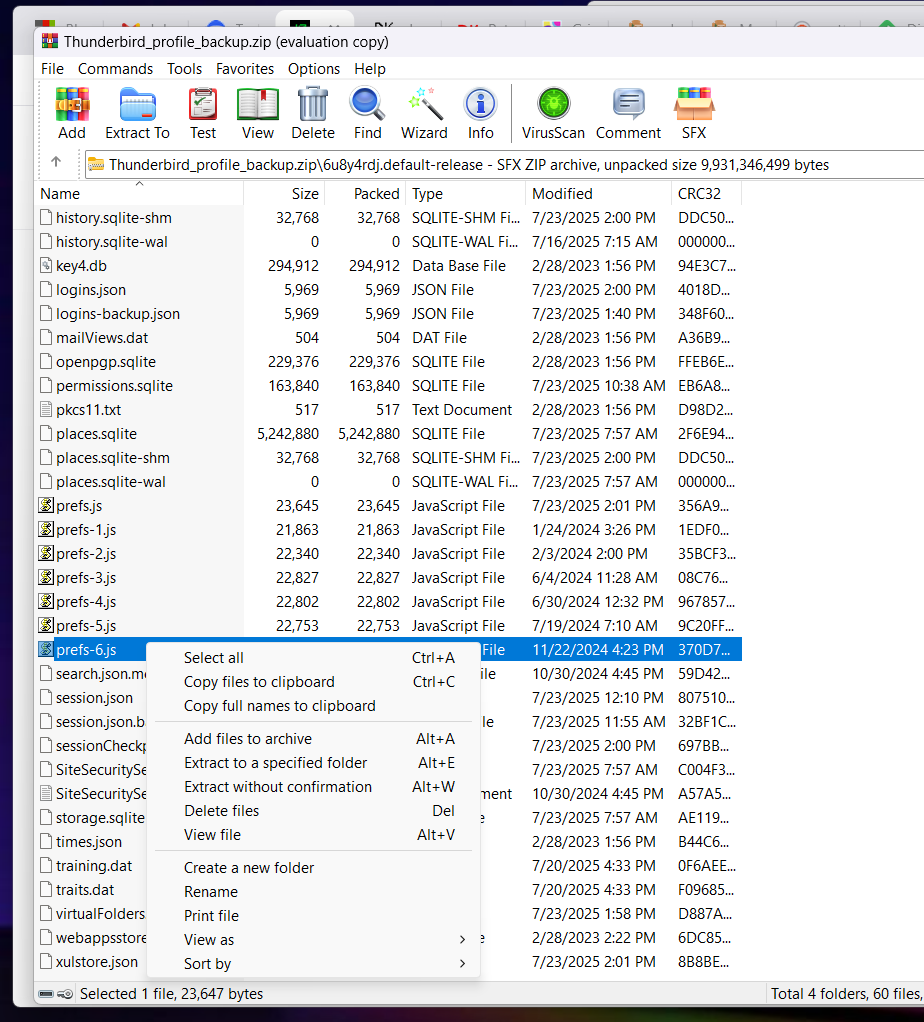Open the Commands menu
The width and height of the screenshot is (924, 1022).
click(x=115, y=69)
